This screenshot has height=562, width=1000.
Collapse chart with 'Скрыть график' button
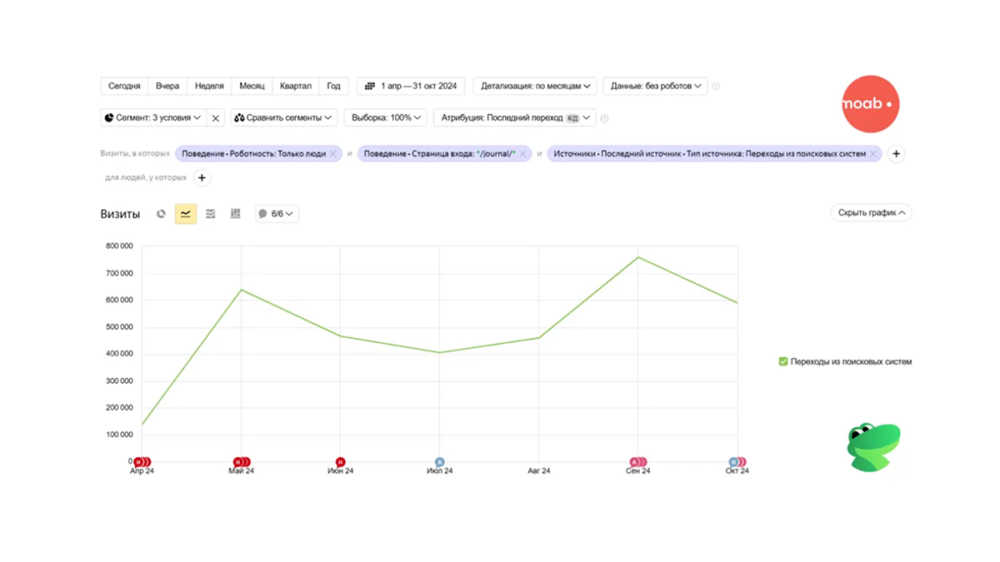point(871,213)
